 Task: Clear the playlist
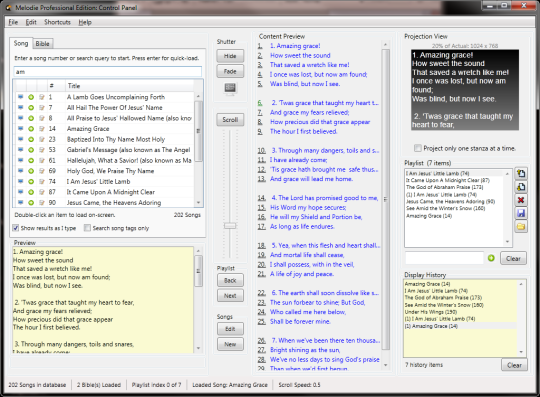tap(513, 258)
